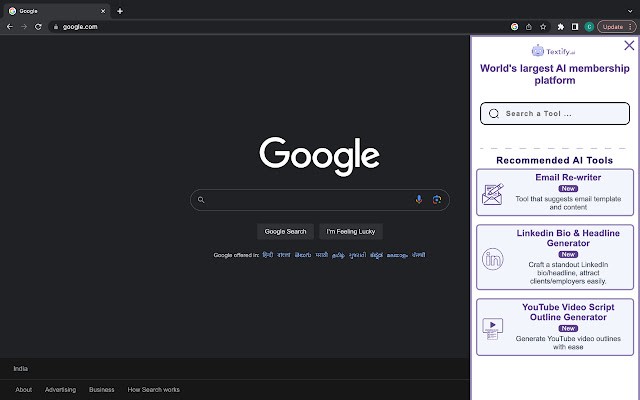Click New badge under Linkedin Generator
This screenshot has height=400, width=640.
point(568,254)
